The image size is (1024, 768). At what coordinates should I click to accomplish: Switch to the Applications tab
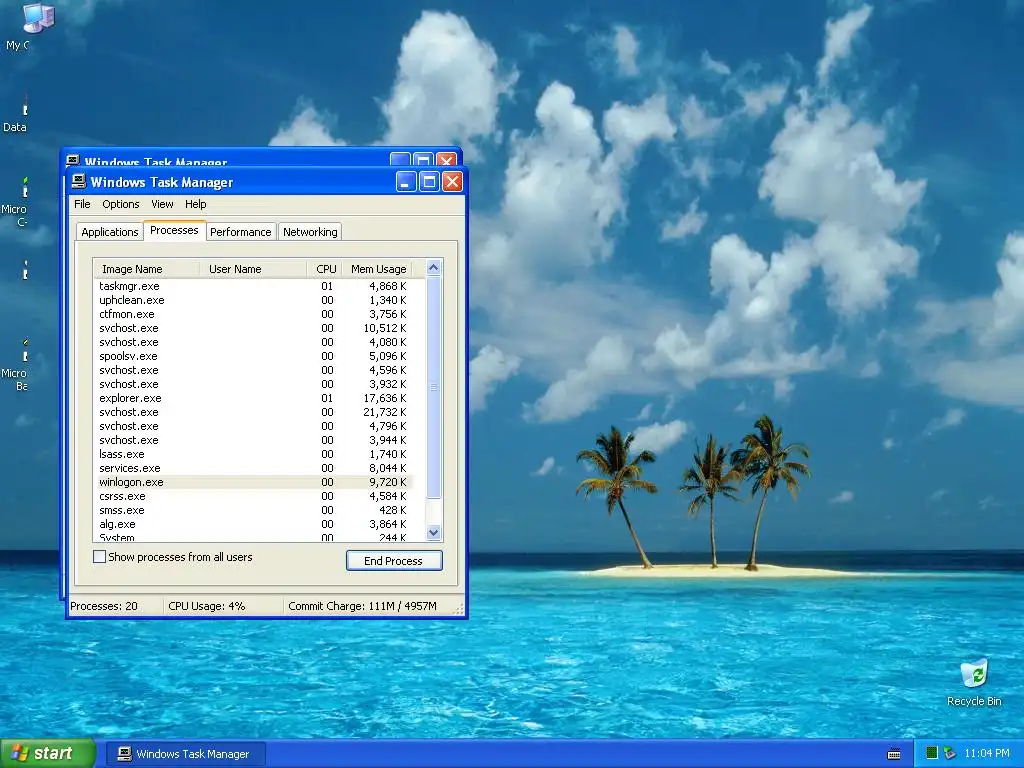point(110,232)
